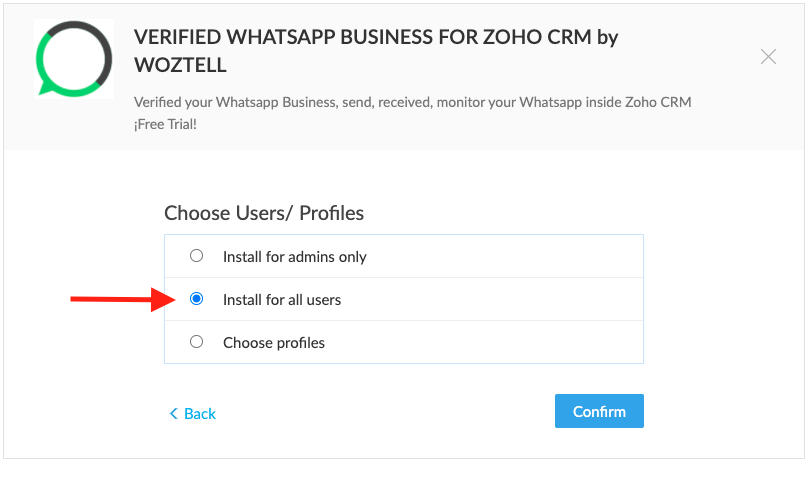The image size is (811, 477).
Task: Click empty space in the 'Choose profiles' row
Action: pos(484,342)
